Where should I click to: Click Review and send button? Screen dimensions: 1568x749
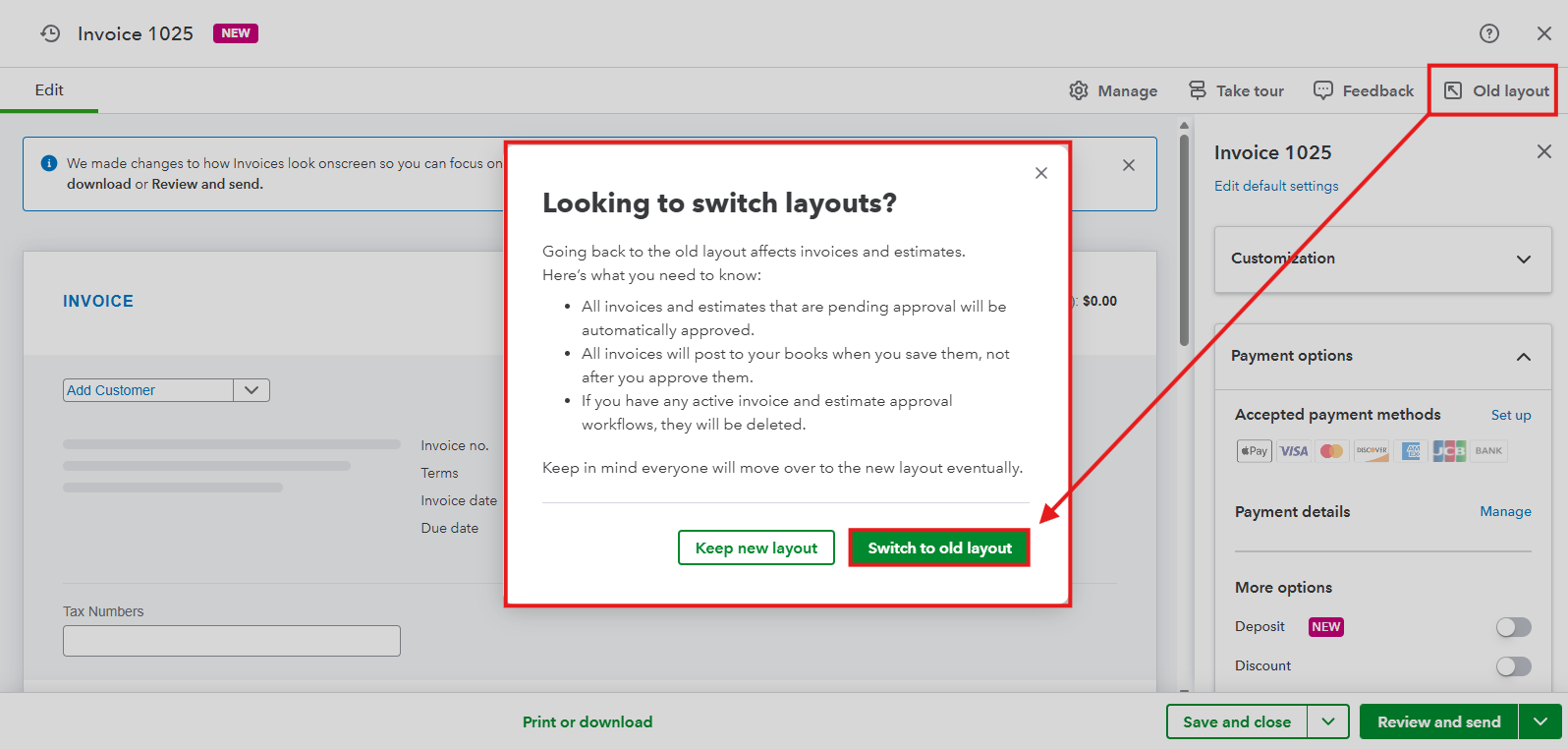(x=1439, y=721)
